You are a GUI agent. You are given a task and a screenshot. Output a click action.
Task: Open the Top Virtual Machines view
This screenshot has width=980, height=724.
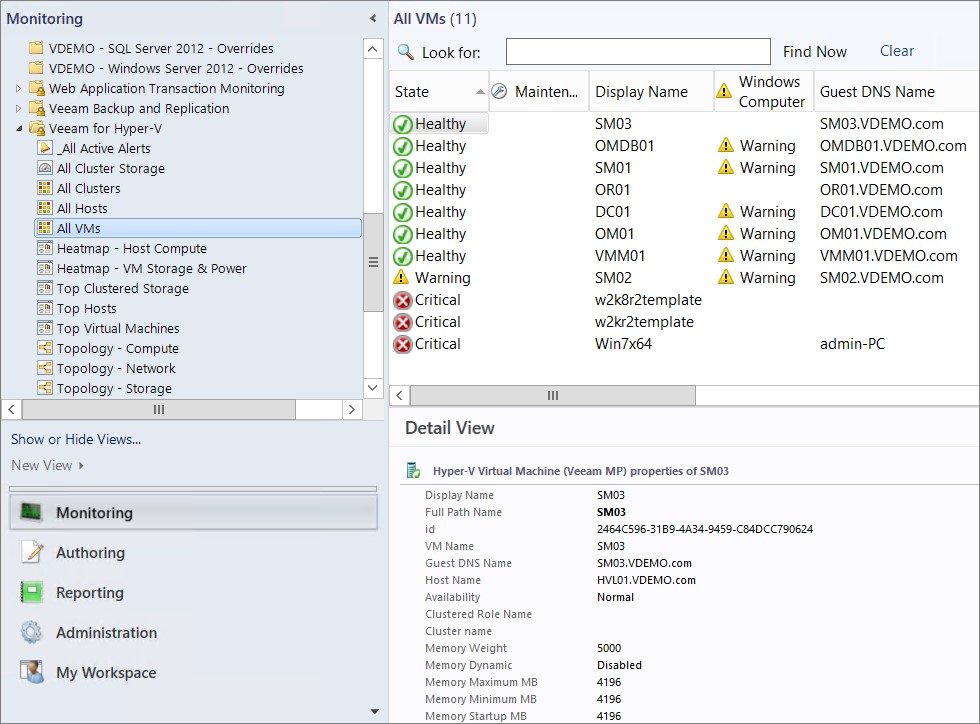coord(118,328)
